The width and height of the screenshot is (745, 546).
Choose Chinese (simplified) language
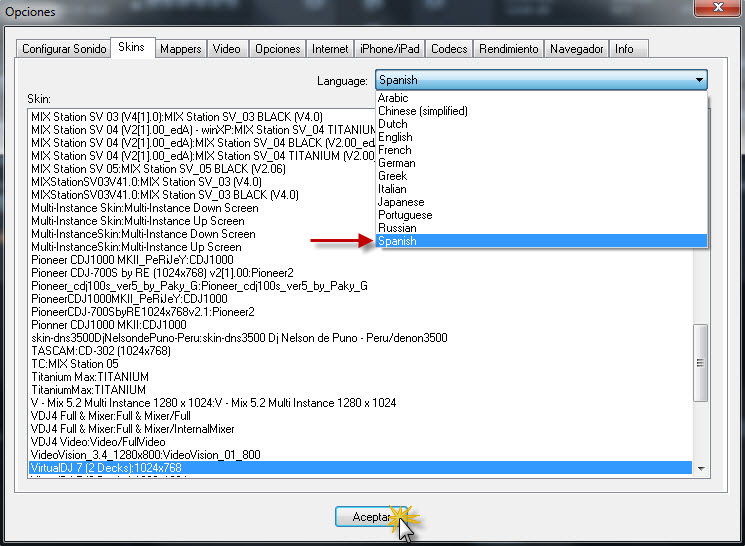pos(541,111)
